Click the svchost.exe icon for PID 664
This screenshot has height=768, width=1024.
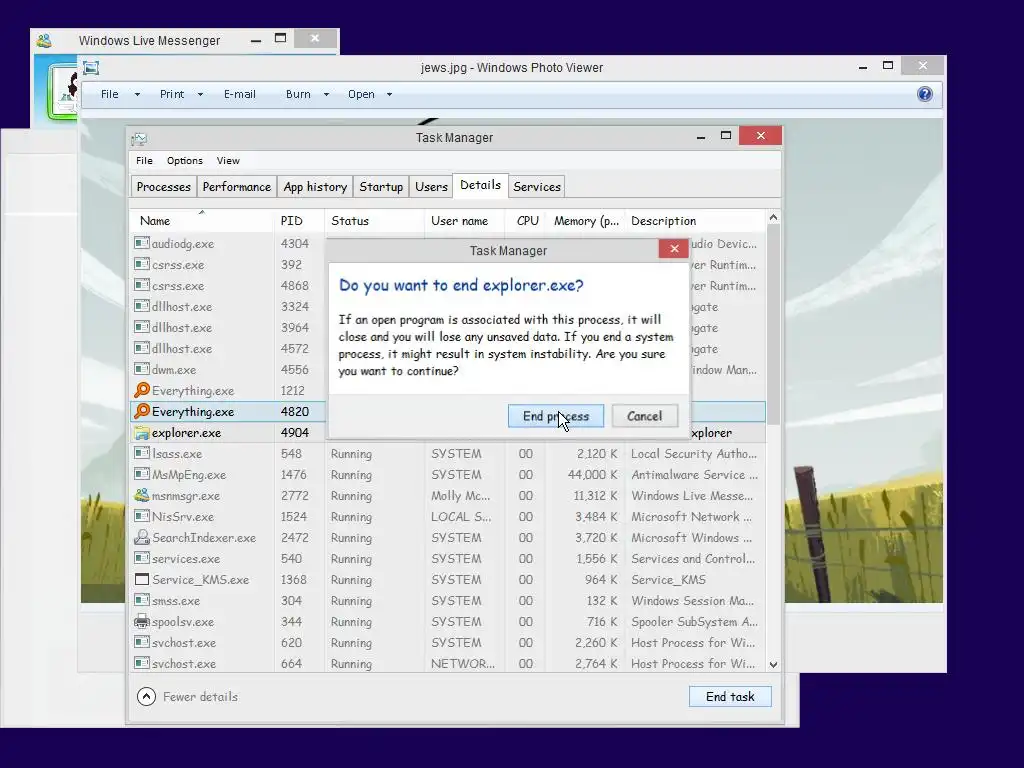coord(142,663)
